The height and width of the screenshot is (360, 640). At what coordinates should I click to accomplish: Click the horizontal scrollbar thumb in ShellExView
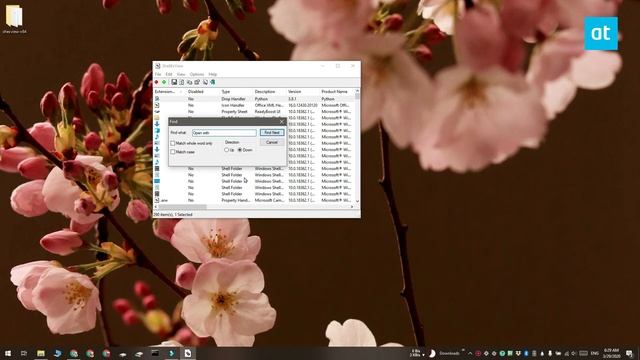coord(182,207)
